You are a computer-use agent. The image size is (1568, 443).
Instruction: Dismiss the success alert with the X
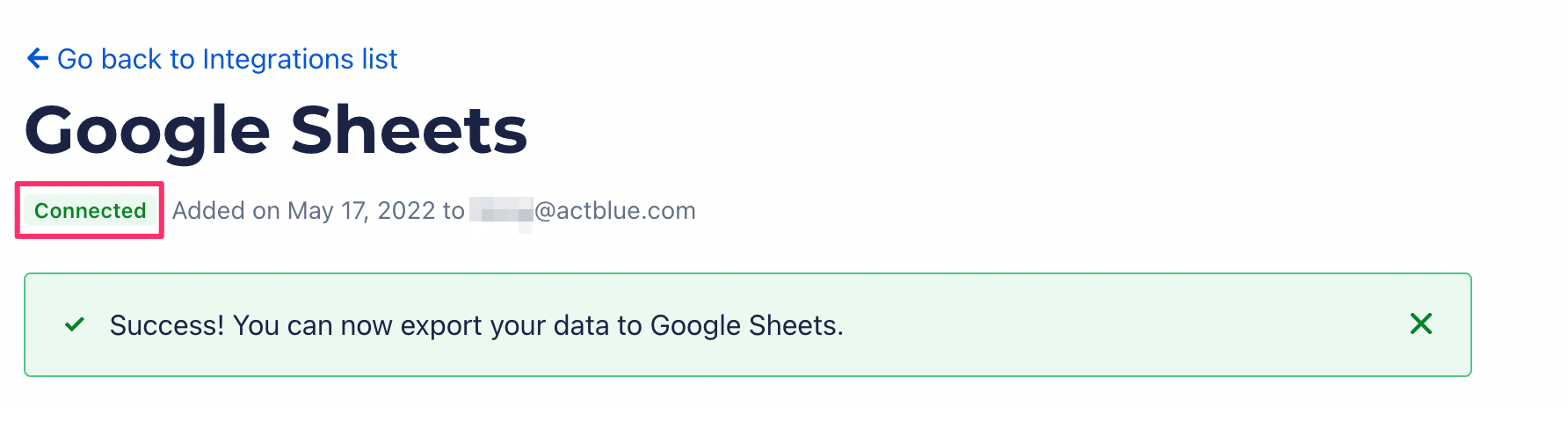pos(1420,324)
